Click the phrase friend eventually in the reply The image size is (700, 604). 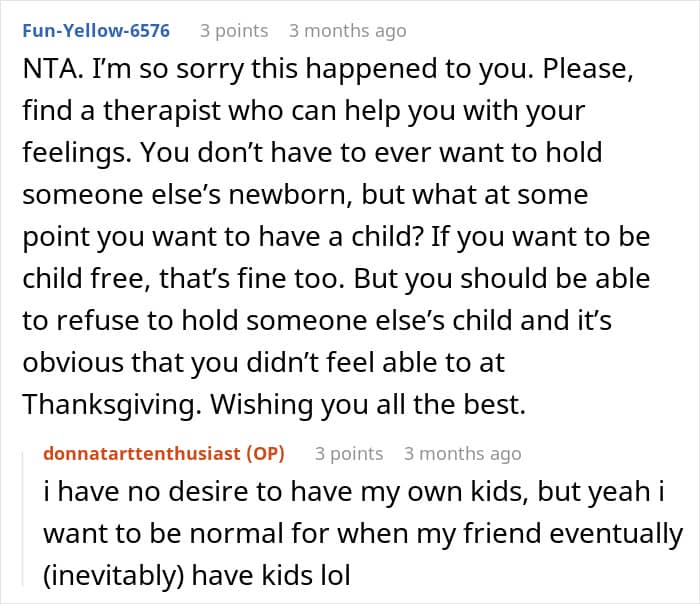573,533
